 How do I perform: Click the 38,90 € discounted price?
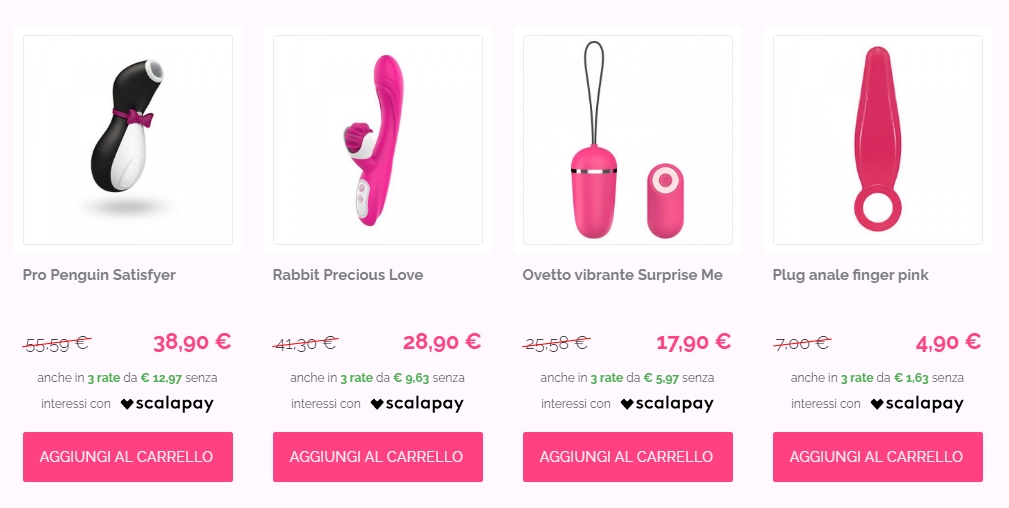(x=192, y=342)
